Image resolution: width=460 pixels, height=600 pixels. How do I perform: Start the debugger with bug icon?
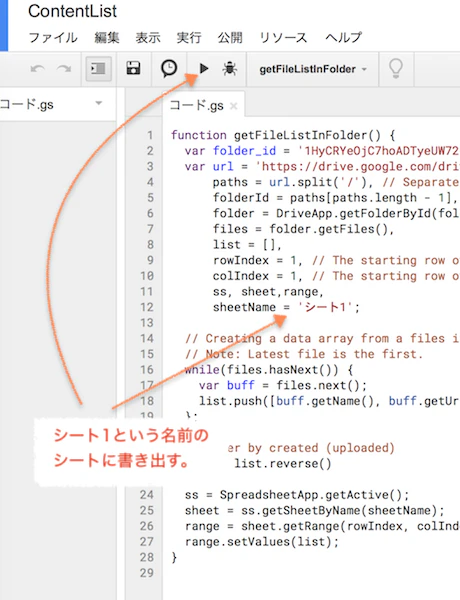(230, 69)
